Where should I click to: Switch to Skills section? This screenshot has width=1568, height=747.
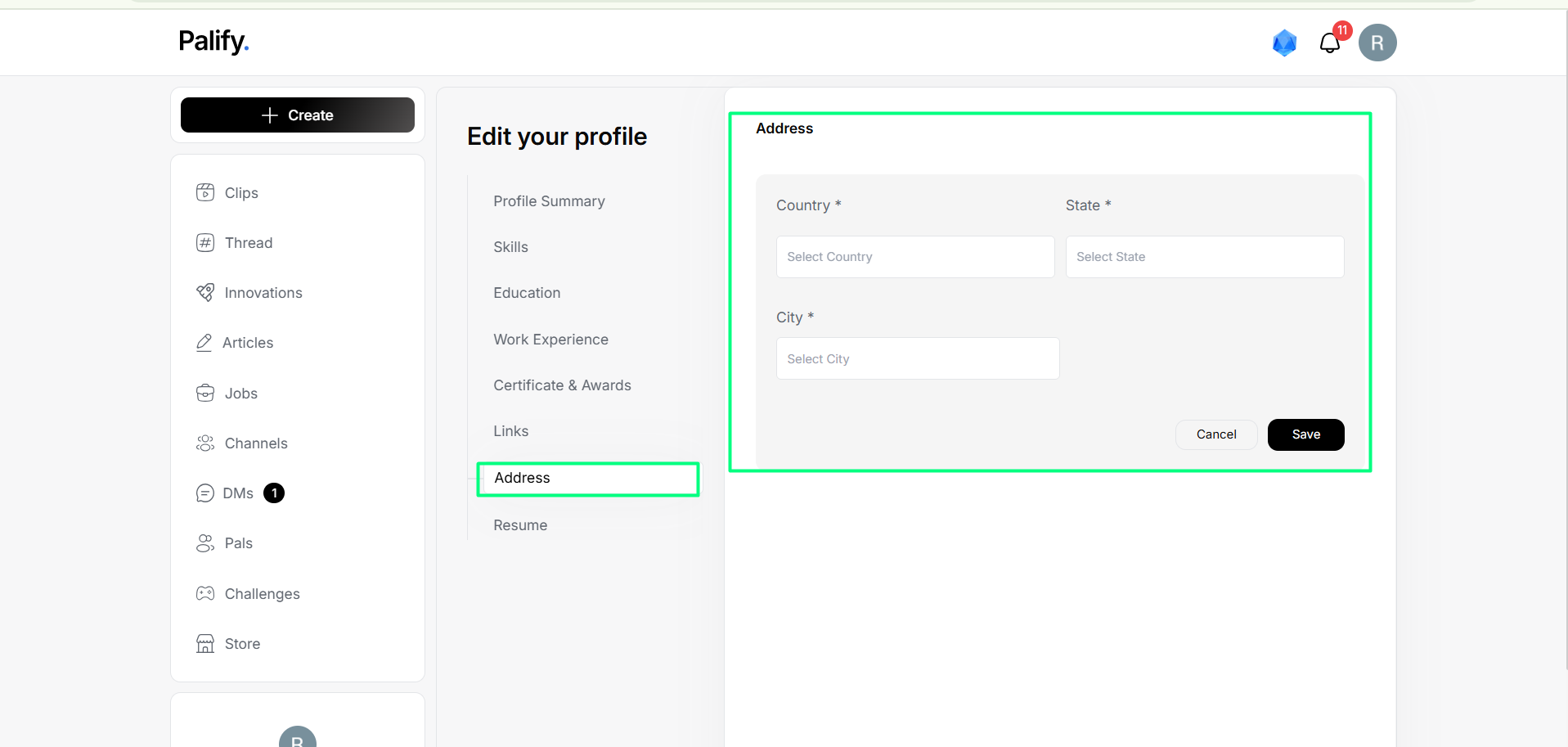tap(510, 247)
